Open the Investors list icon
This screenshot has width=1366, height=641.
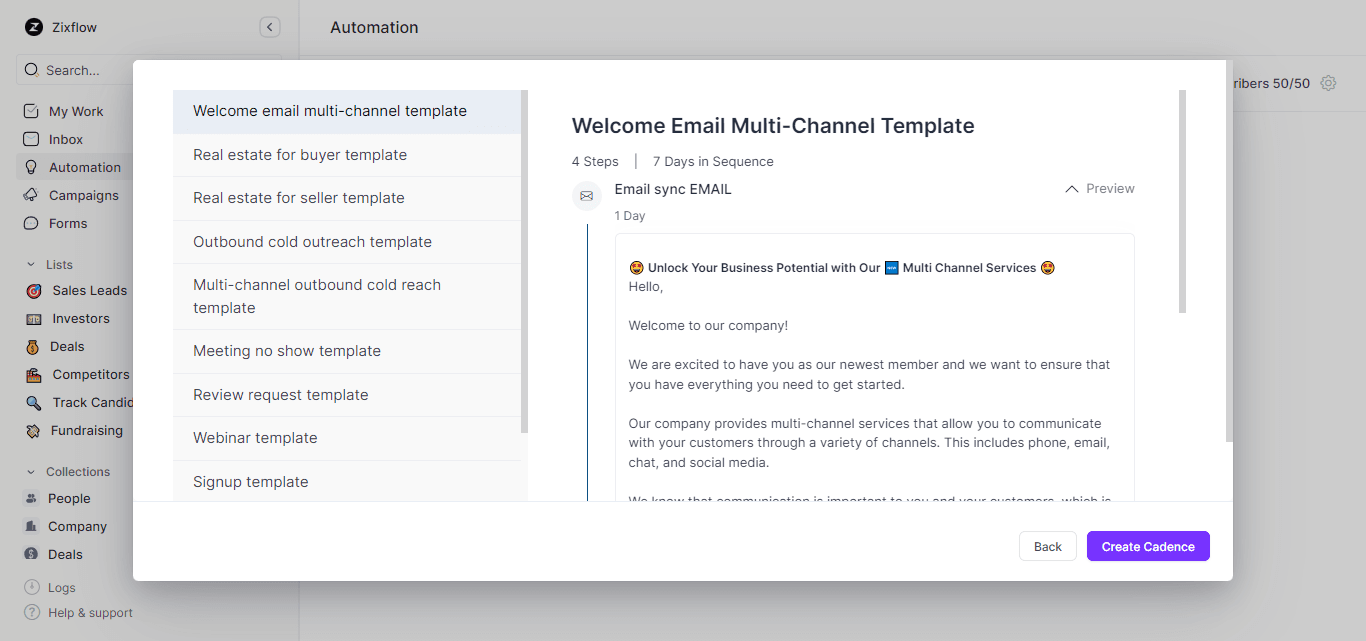tap(33, 318)
